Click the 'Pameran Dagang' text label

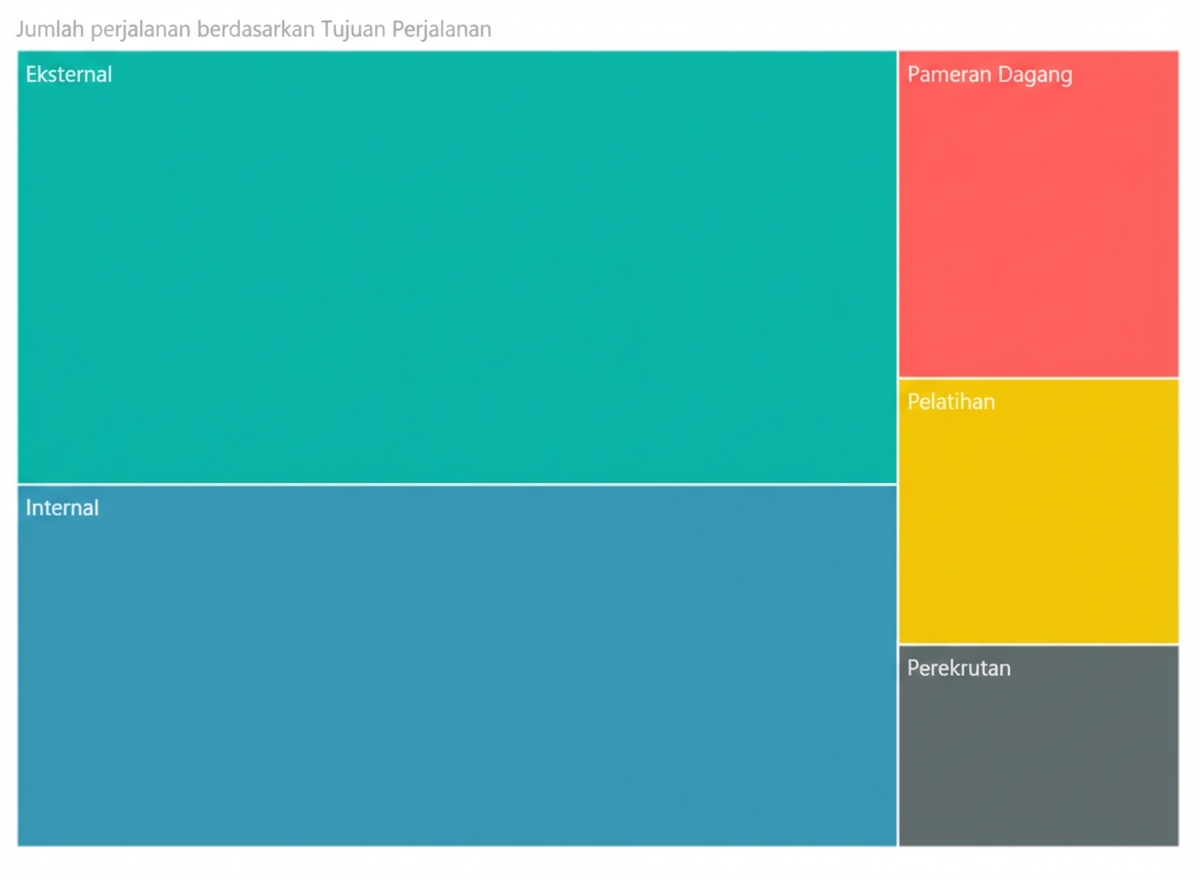tap(989, 74)
